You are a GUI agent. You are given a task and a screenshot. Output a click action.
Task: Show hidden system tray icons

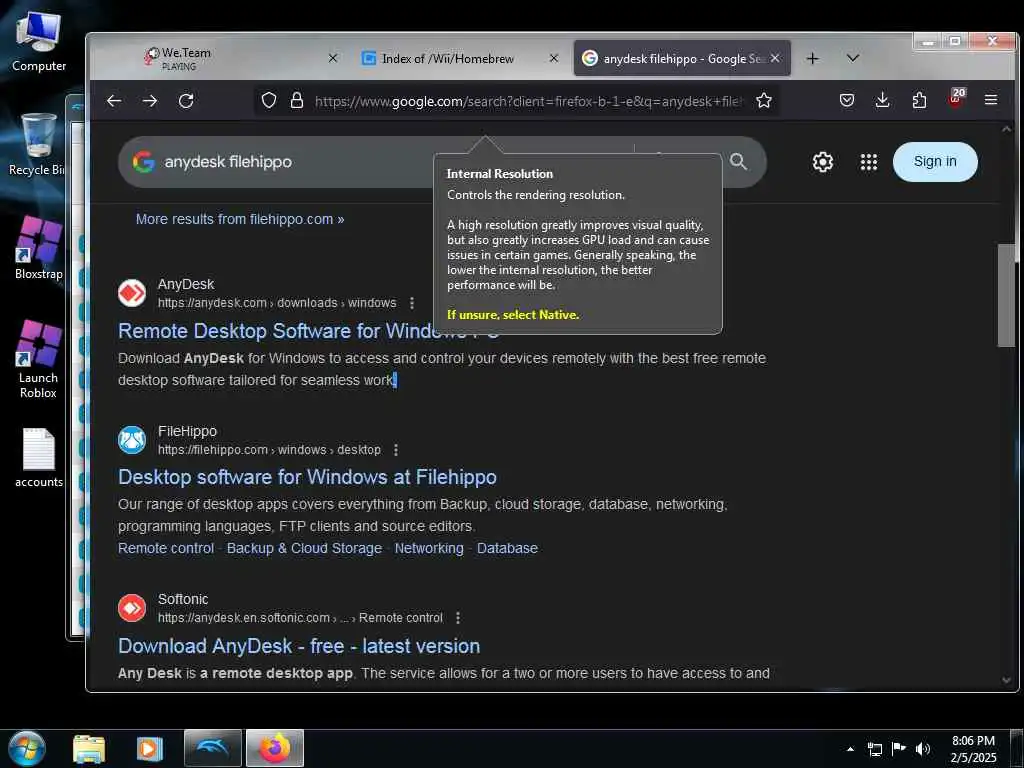point(850,749)
